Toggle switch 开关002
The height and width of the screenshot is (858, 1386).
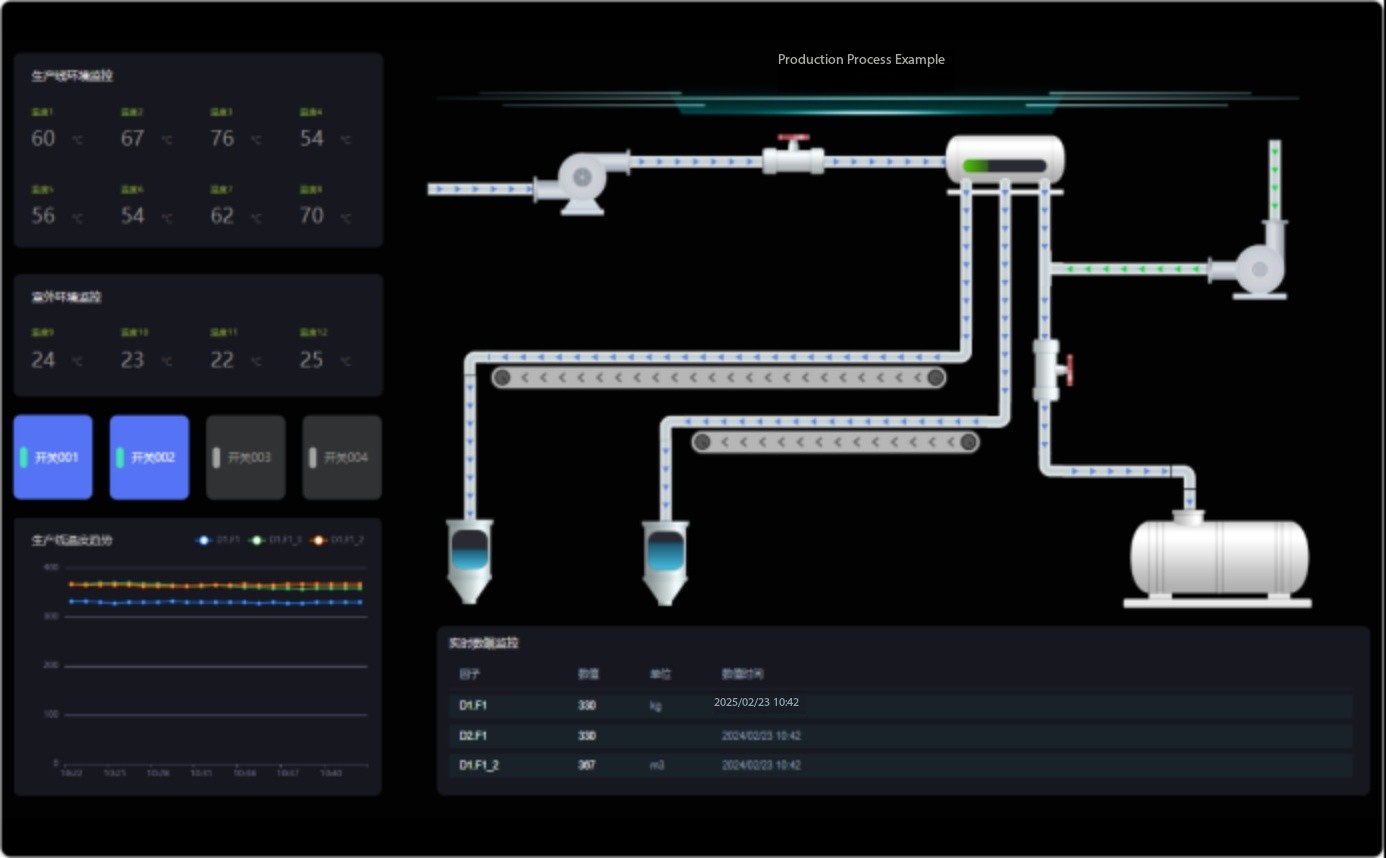coord(149,457)
